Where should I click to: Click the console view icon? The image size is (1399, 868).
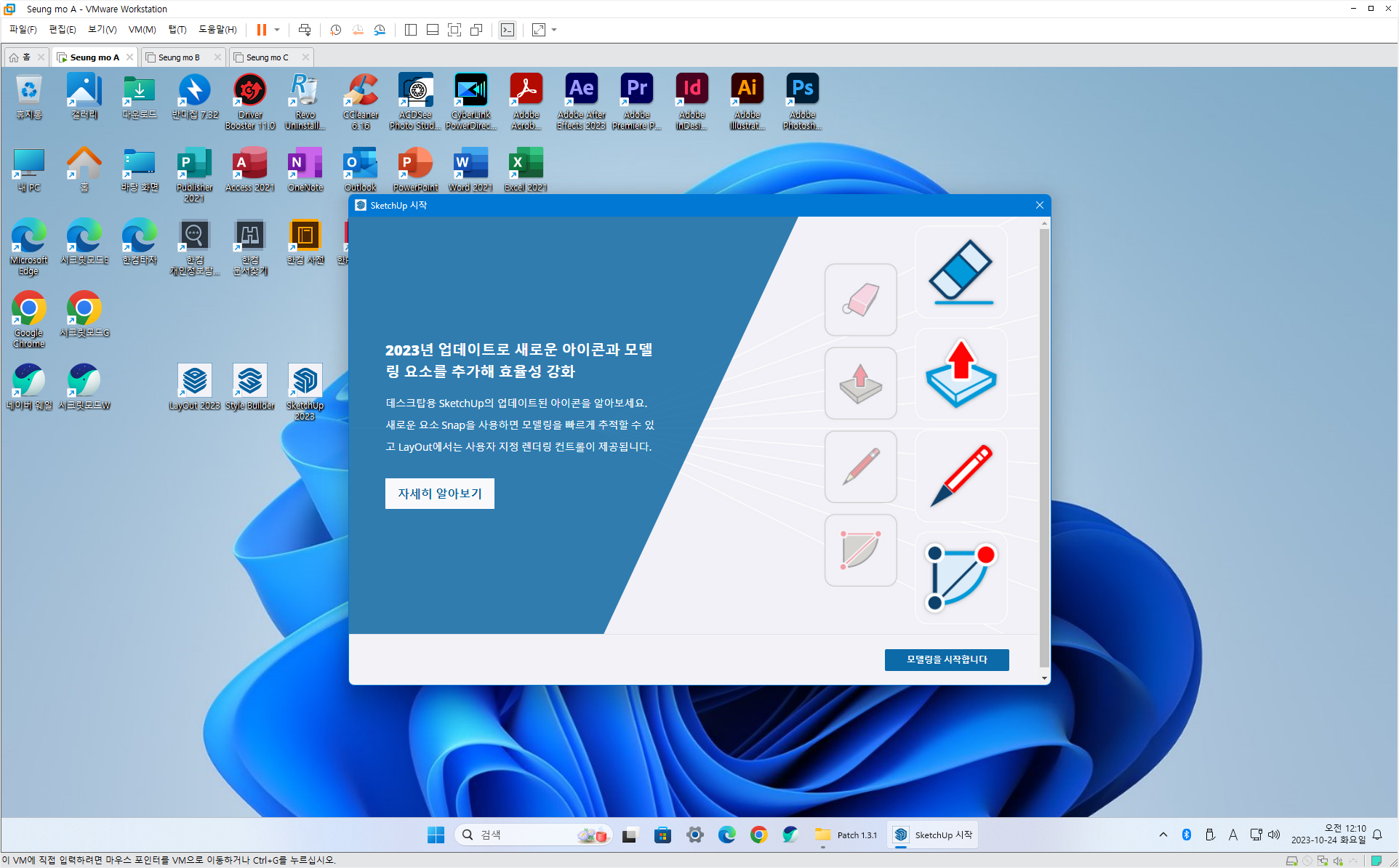click(x=508, y=30)
